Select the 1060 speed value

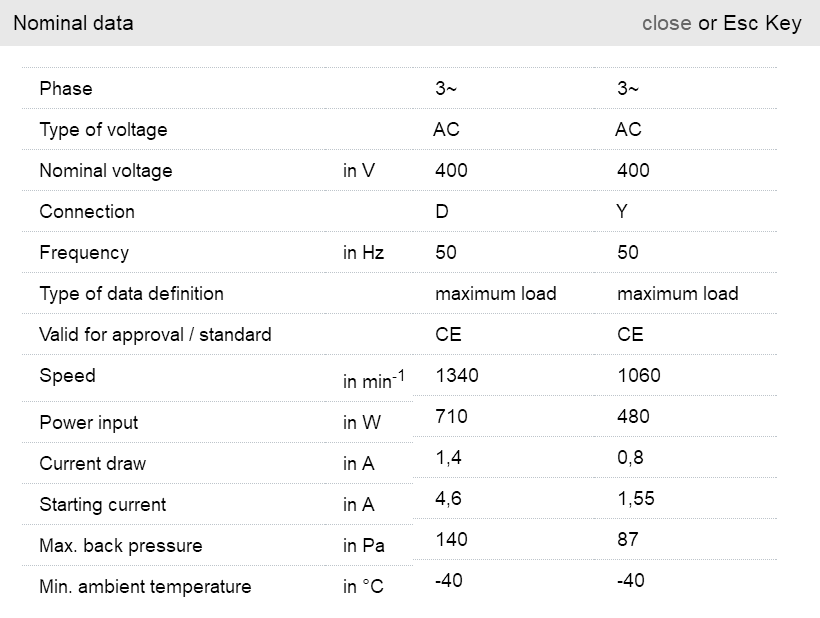(639, 376)
